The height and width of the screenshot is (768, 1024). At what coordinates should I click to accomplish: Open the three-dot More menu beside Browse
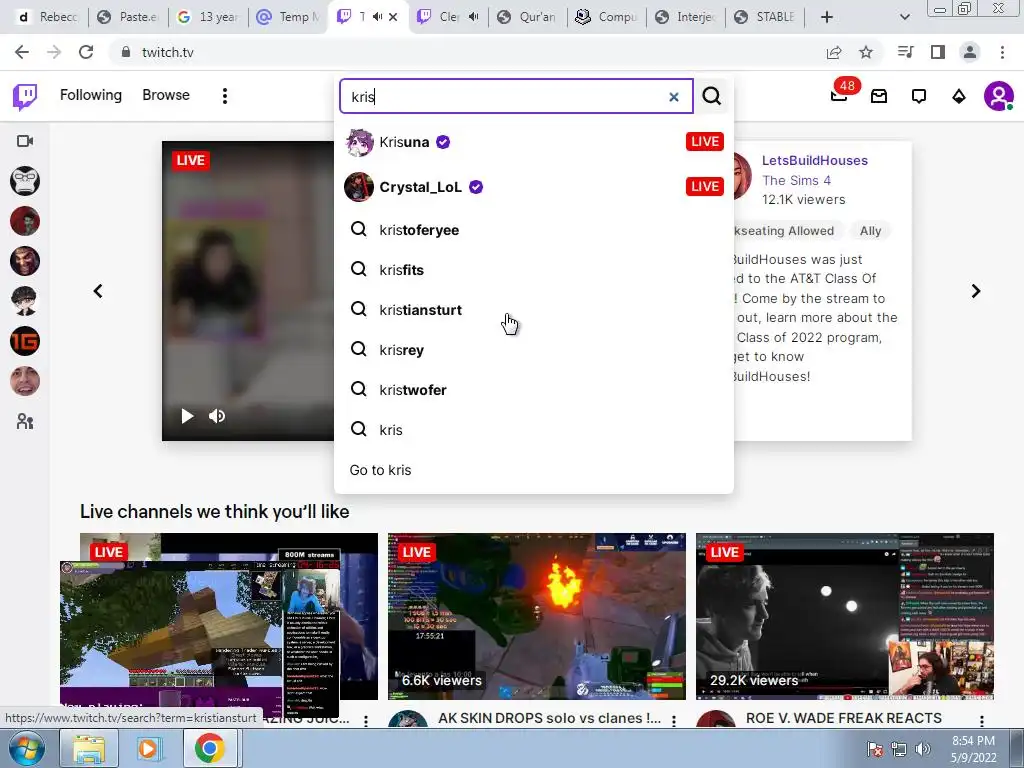(x=225, y=96)
